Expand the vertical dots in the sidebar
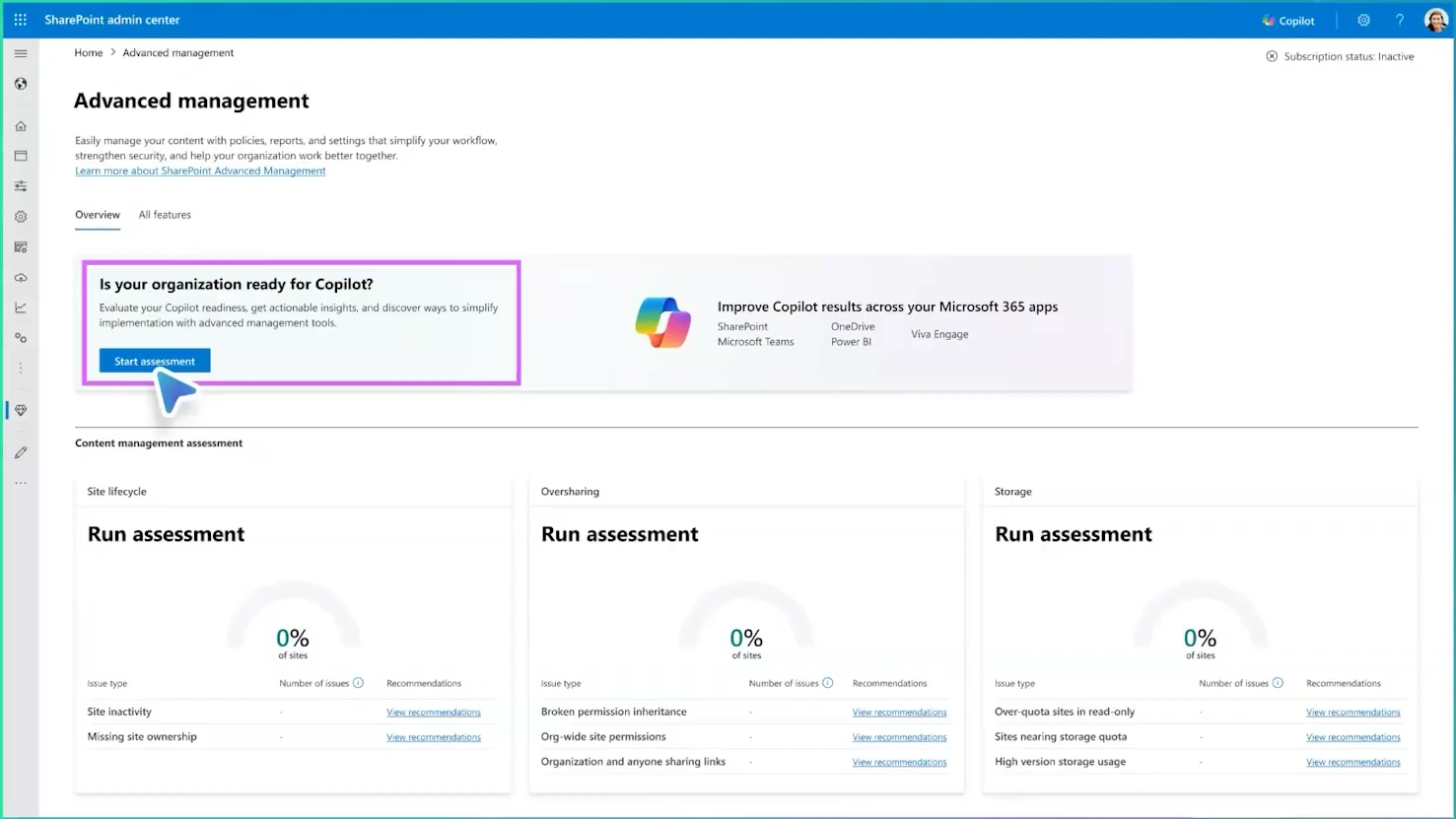The height and width of the screenshot is (819, 1456). pos(21,369)
